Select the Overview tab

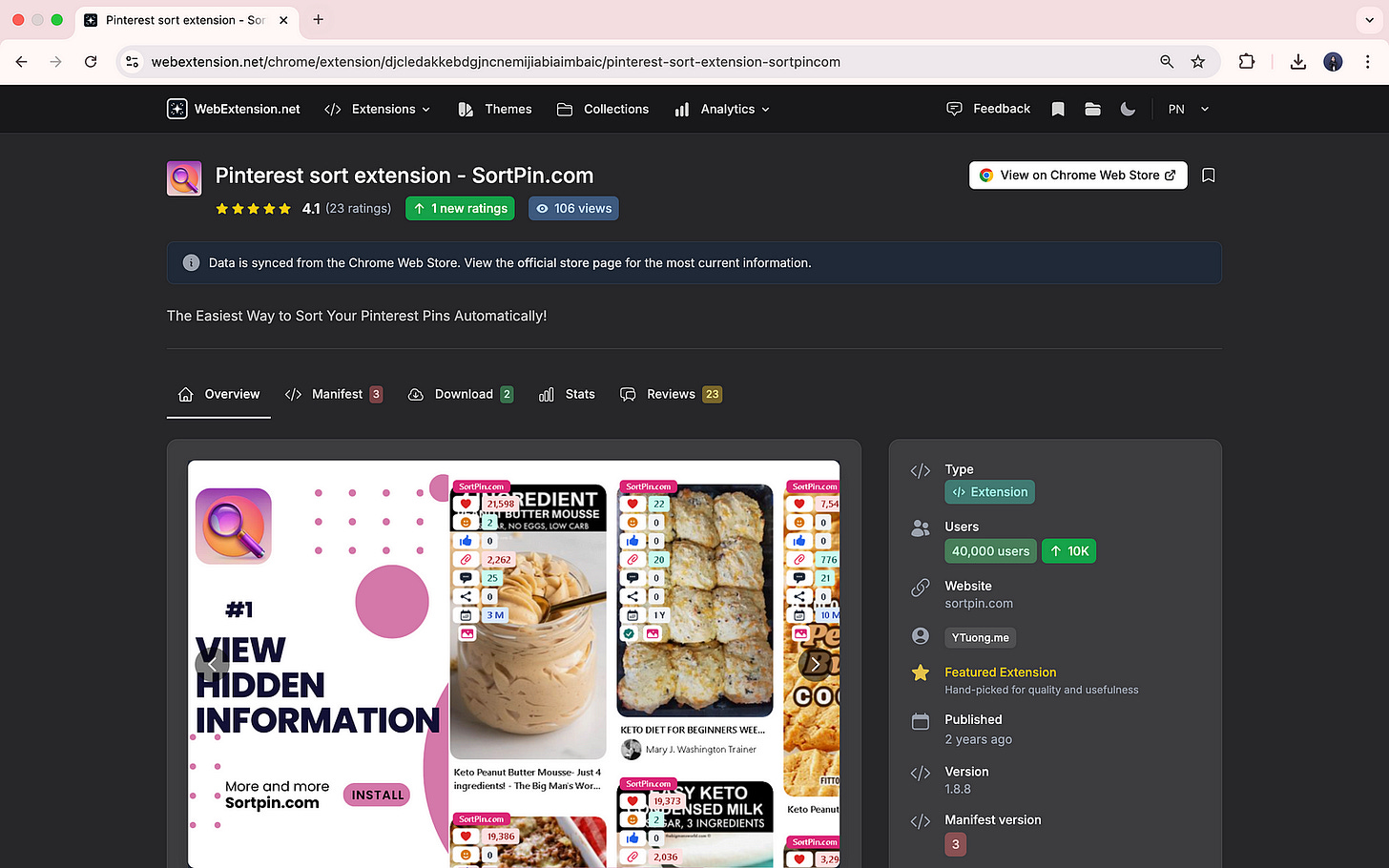(218, 394)
